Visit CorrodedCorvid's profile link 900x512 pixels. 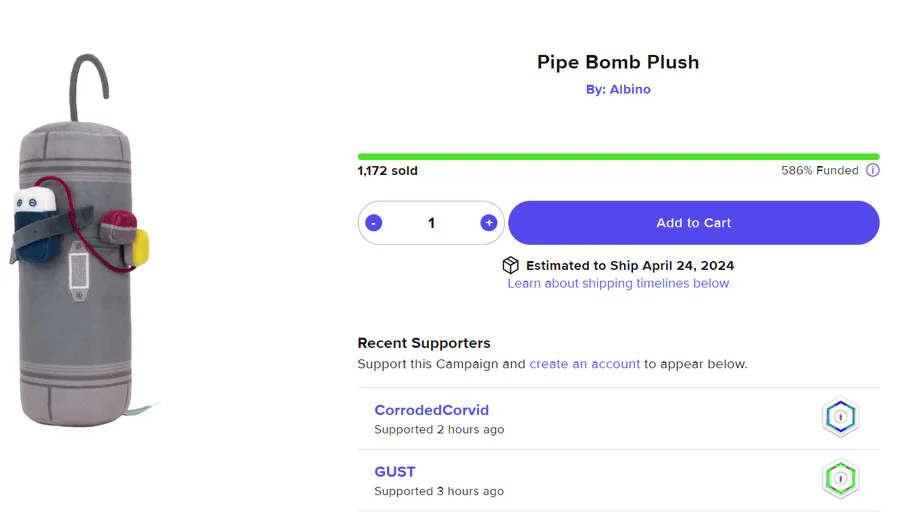pos(431,410)
